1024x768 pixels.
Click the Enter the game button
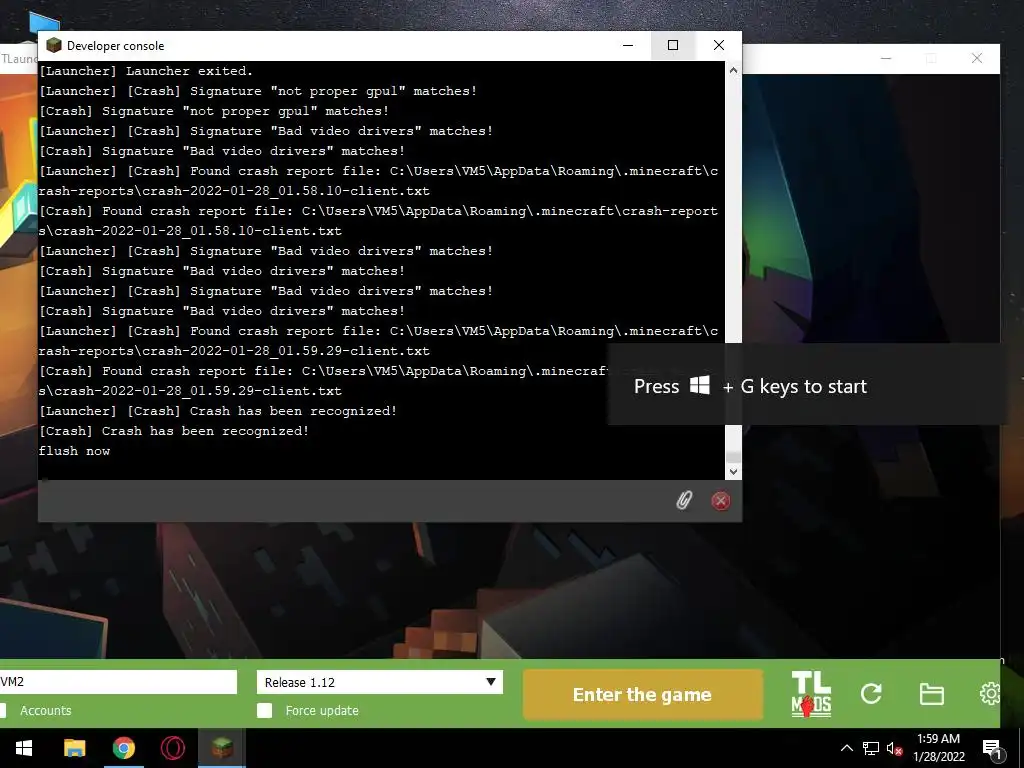click(x=643, y=694)
